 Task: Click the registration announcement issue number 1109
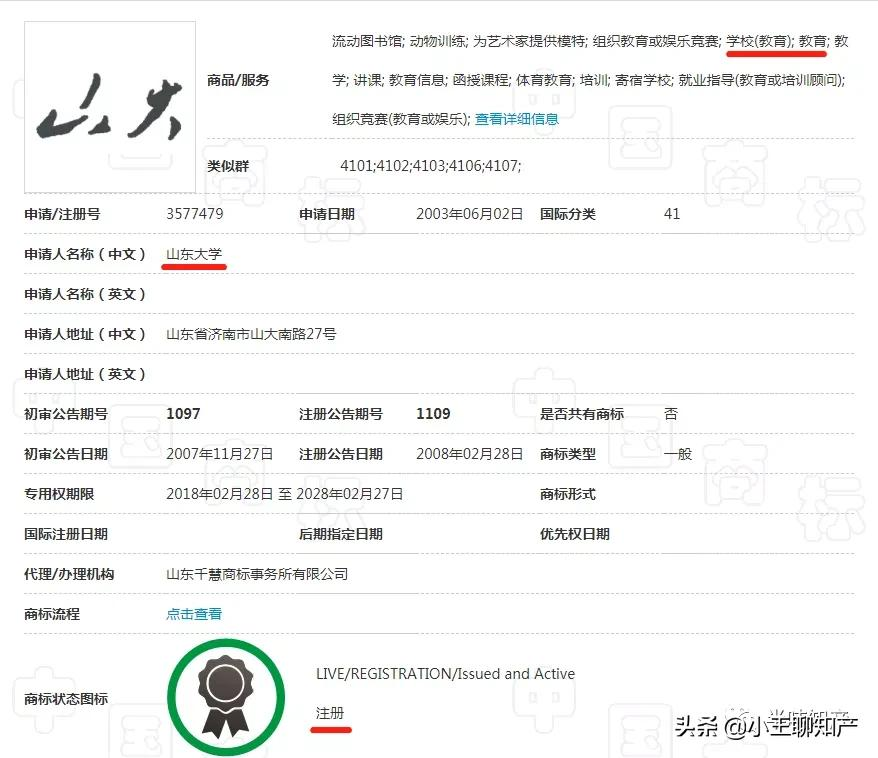[x=433, y=414]
